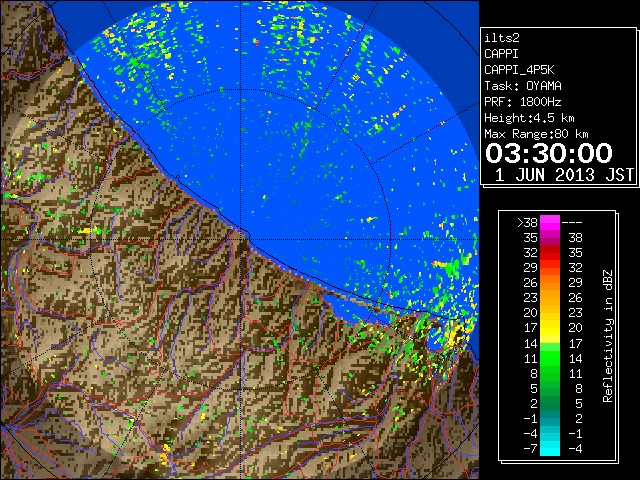640x480 pixels.
Task: Pick the magenta >38 dBZ color band
Action: [x=550, y=223]
